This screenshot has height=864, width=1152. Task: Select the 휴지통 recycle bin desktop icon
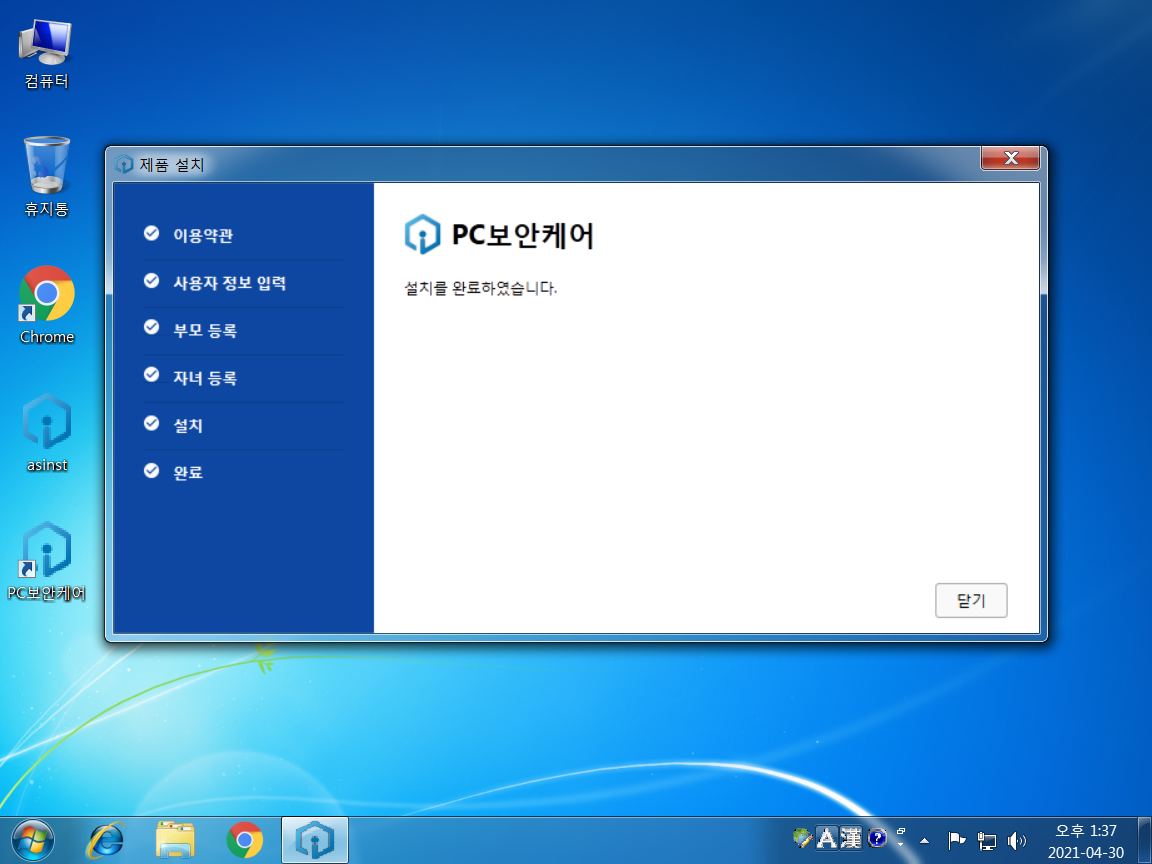[46, 176]
